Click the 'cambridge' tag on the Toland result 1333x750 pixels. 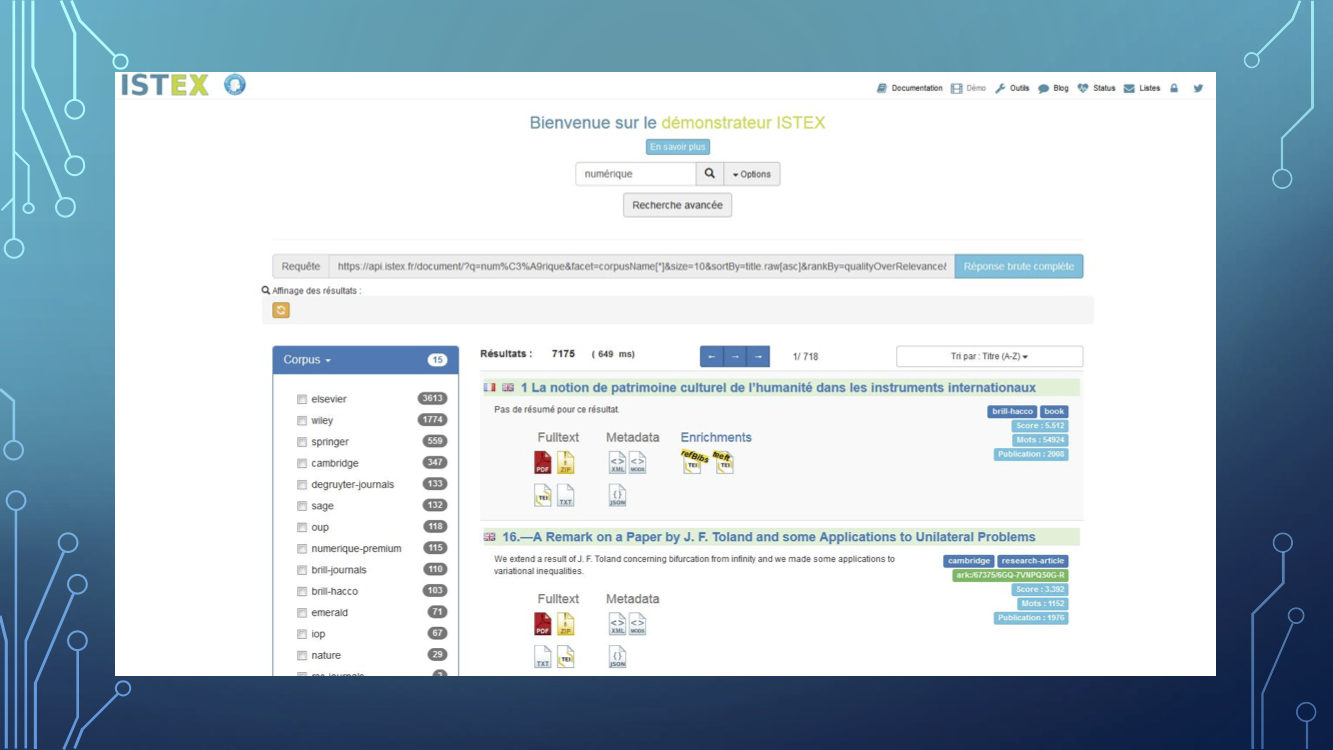(x=969, y=561)
